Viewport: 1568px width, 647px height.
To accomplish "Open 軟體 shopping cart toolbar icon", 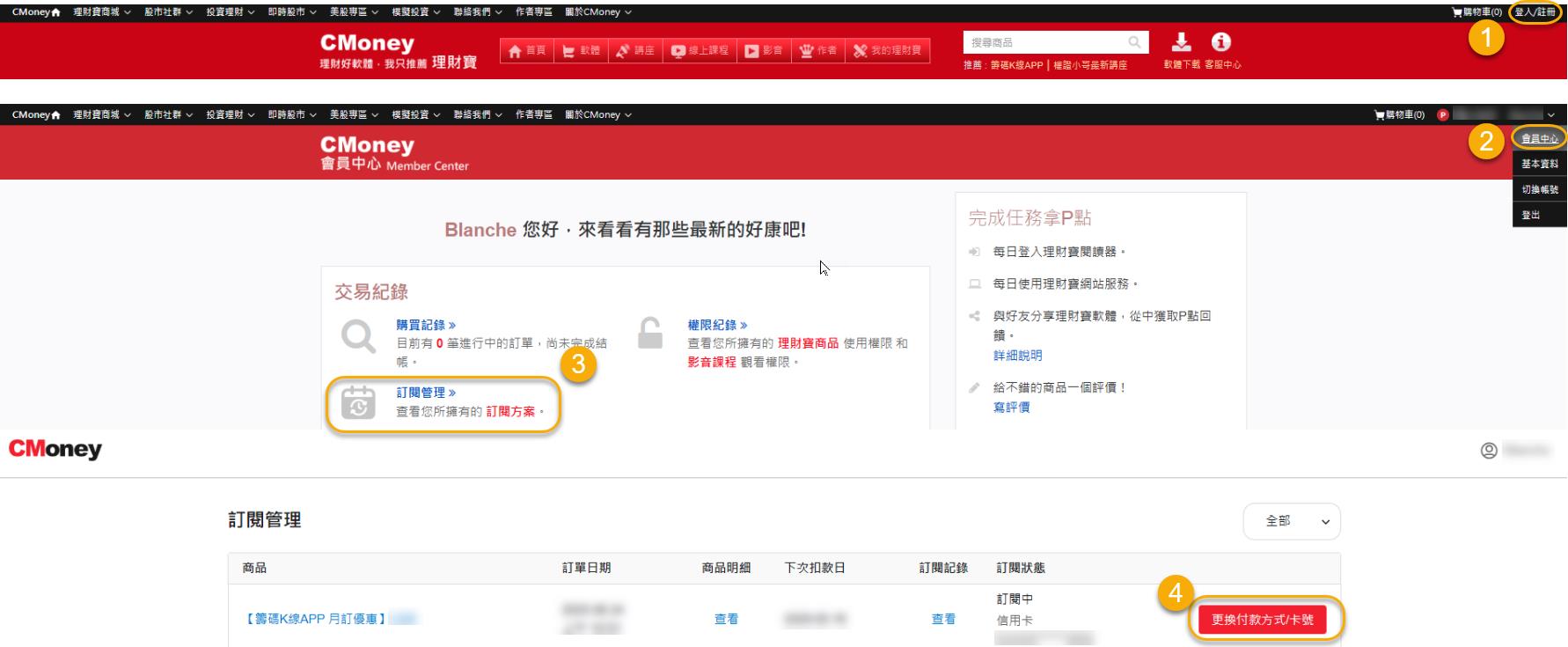I will (569, 51).
